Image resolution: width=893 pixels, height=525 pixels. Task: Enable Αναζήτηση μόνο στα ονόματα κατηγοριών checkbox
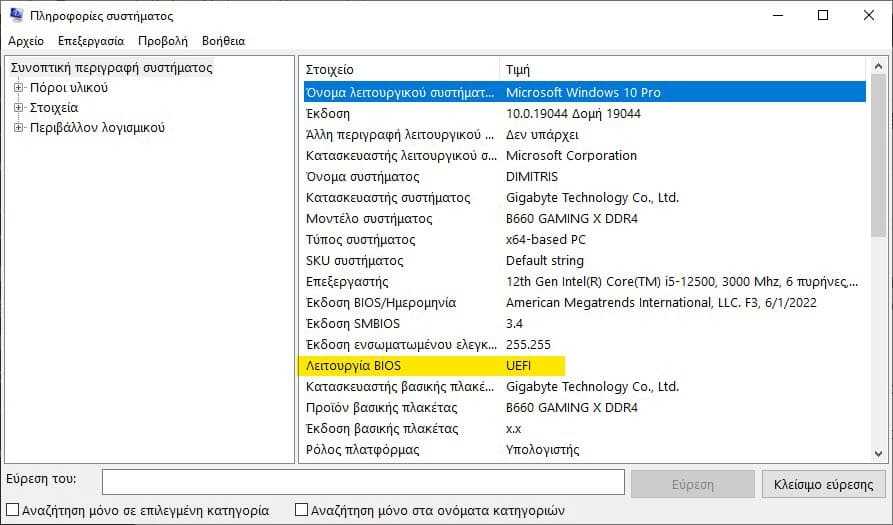point(301,510)
